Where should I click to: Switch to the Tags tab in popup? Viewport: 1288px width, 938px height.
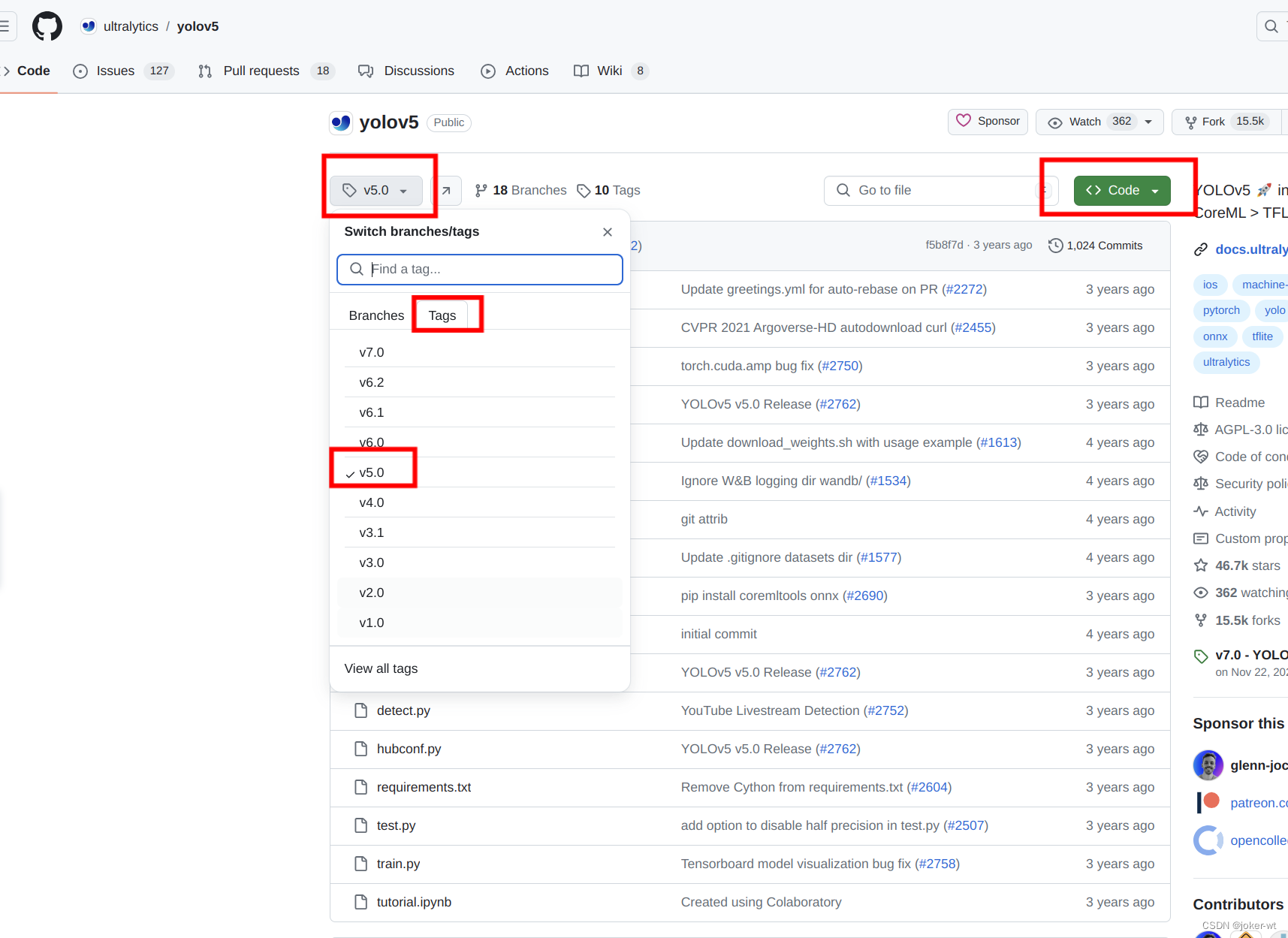point(442,315)
